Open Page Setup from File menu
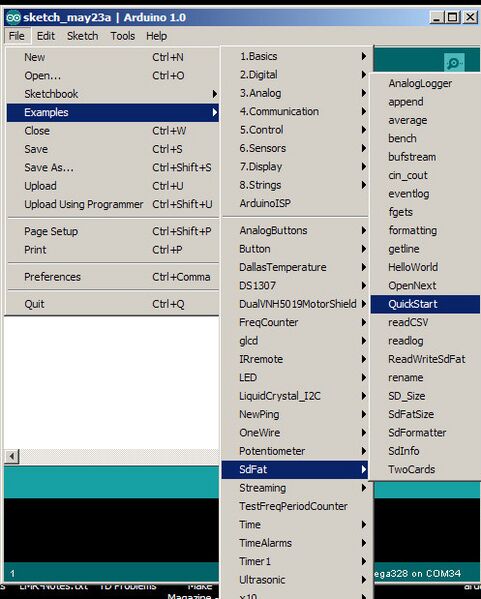The image size is (481, 599). [113, 232]
